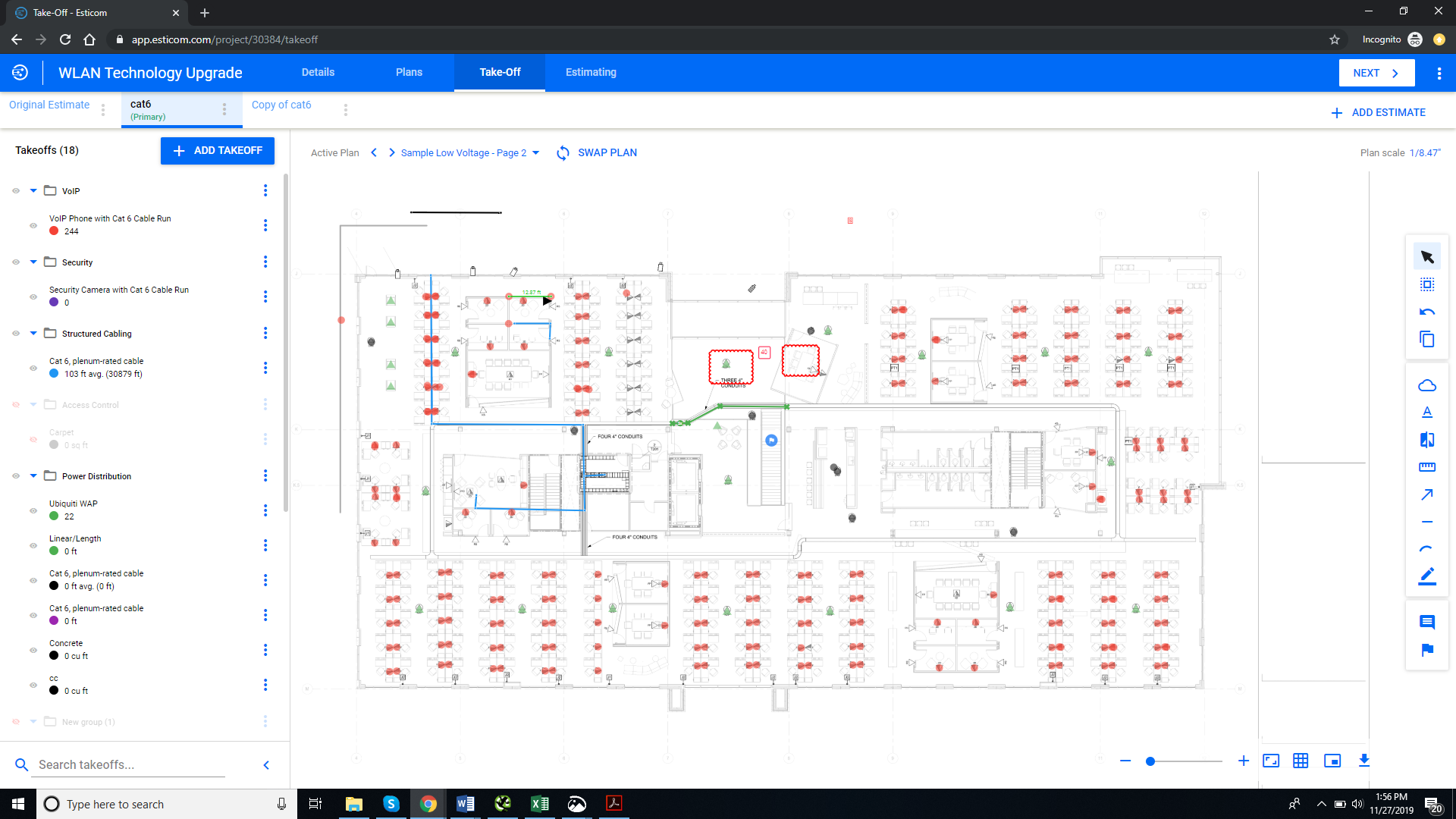Toggle the grid view icon
This screenshot has height=819, width=1456.
[x=1301, y=761]
